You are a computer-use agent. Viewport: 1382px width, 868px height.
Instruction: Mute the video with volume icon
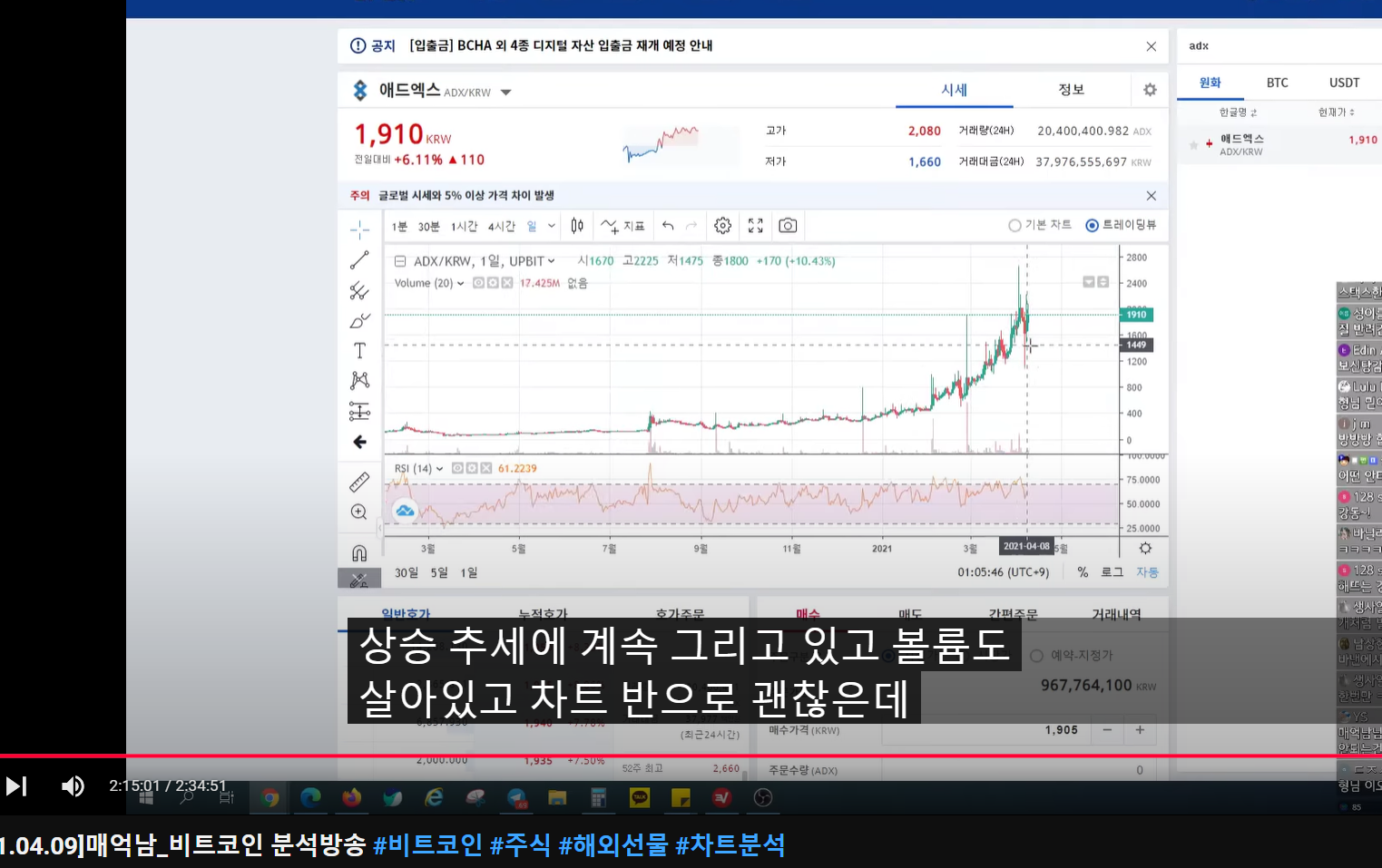[x=73, y=786]
